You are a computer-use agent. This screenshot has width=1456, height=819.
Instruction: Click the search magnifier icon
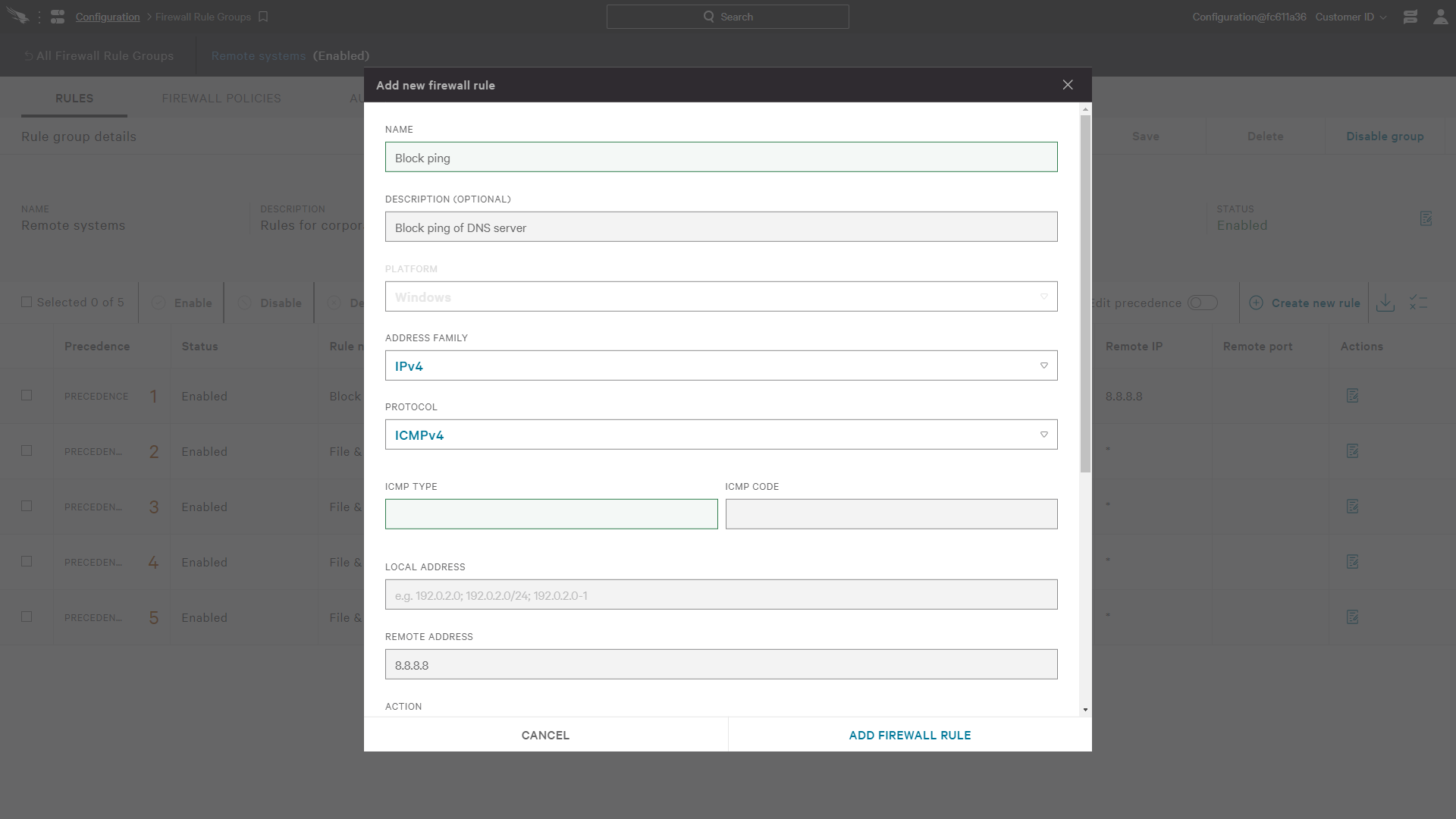pyautogui.click(x=708, y=17)
